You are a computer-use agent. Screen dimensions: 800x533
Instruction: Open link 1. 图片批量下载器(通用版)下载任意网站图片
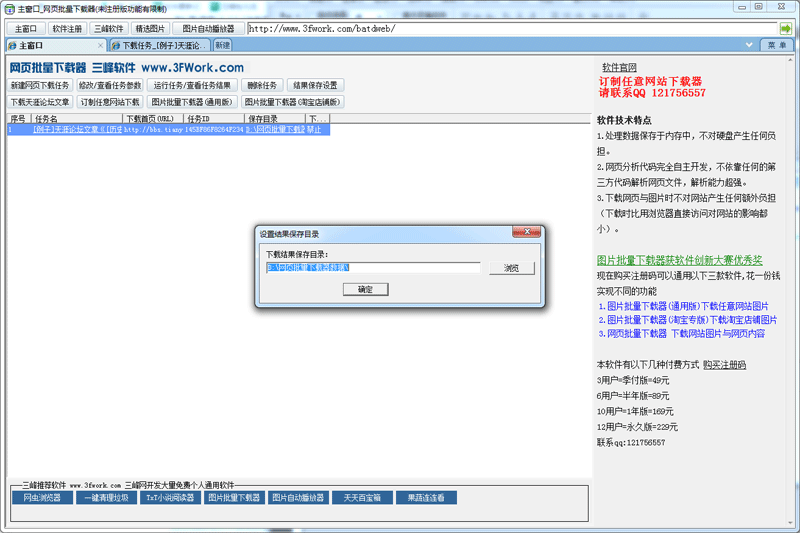pyautogui.click(x=684, y=306)
